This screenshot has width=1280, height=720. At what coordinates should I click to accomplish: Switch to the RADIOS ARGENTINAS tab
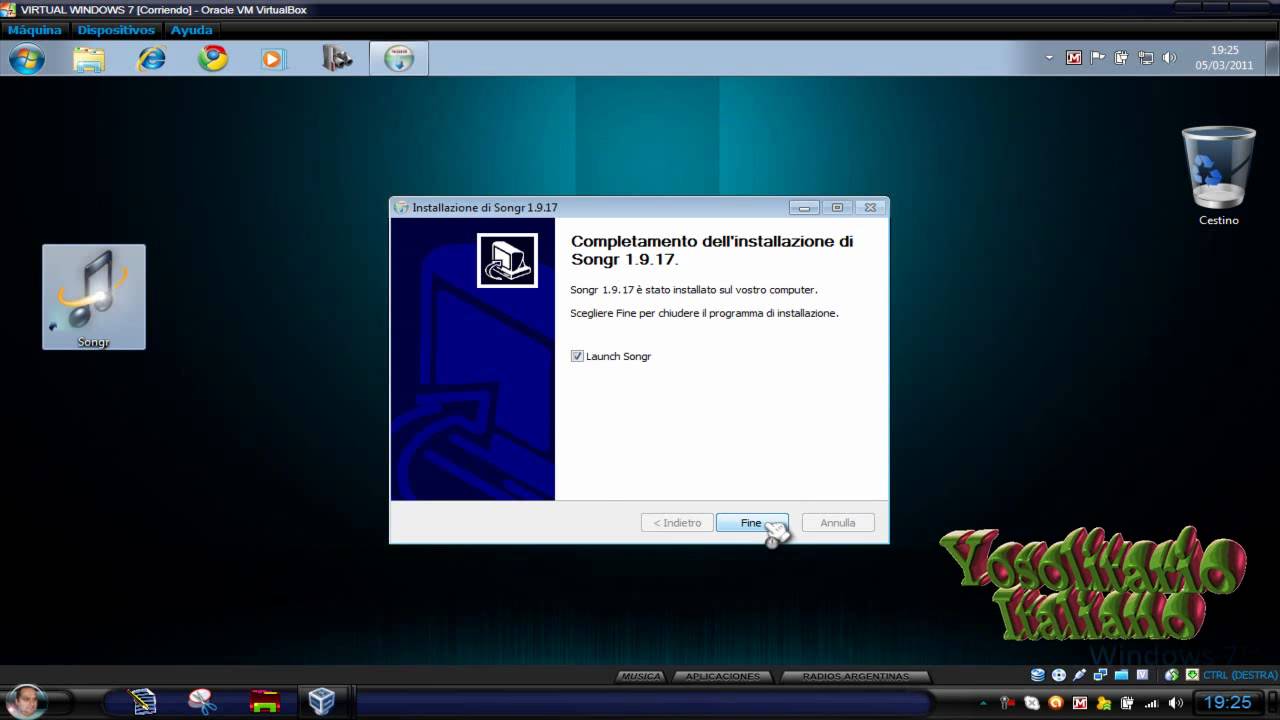coord(855,676)
